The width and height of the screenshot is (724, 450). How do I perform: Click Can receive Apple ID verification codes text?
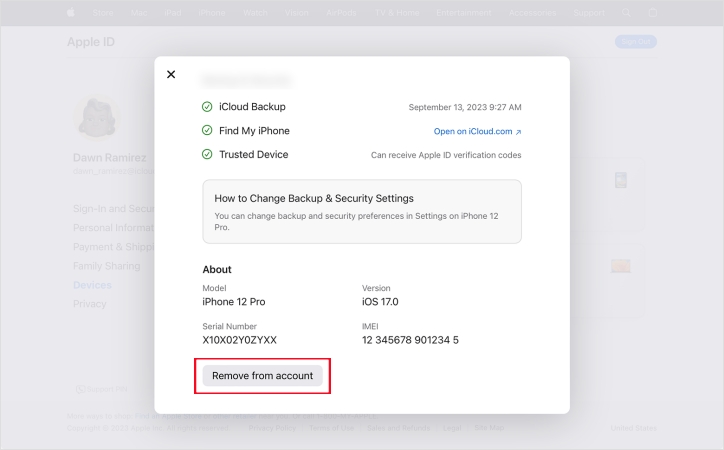pyautogui.click(x=446, y=155)
